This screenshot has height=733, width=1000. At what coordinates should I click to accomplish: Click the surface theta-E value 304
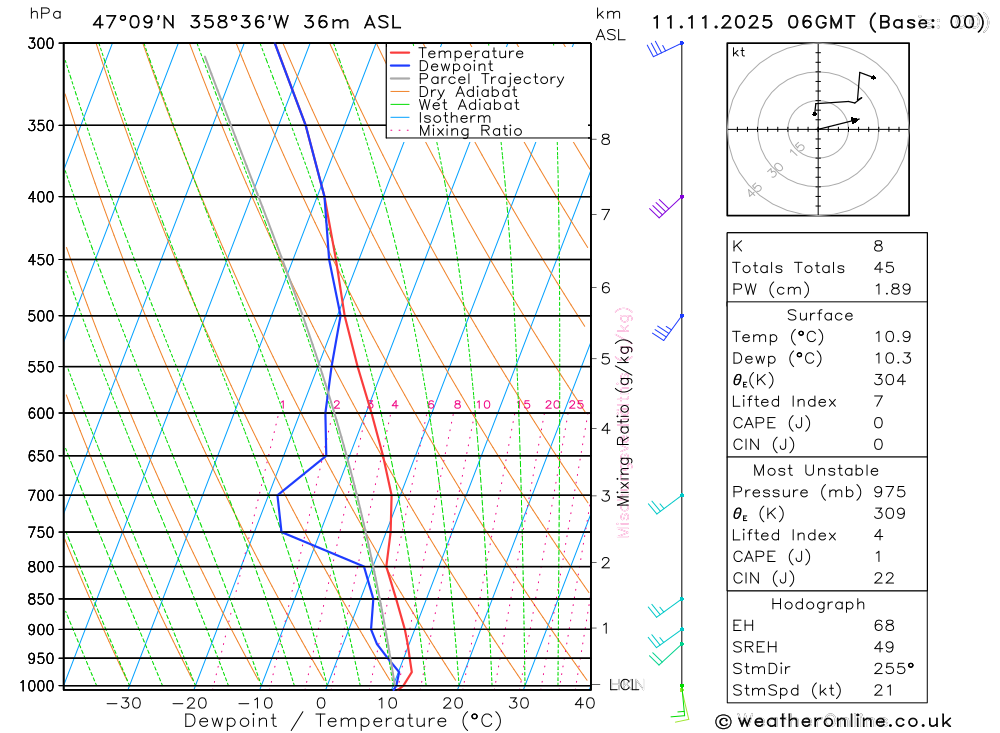tap(890, 380)
